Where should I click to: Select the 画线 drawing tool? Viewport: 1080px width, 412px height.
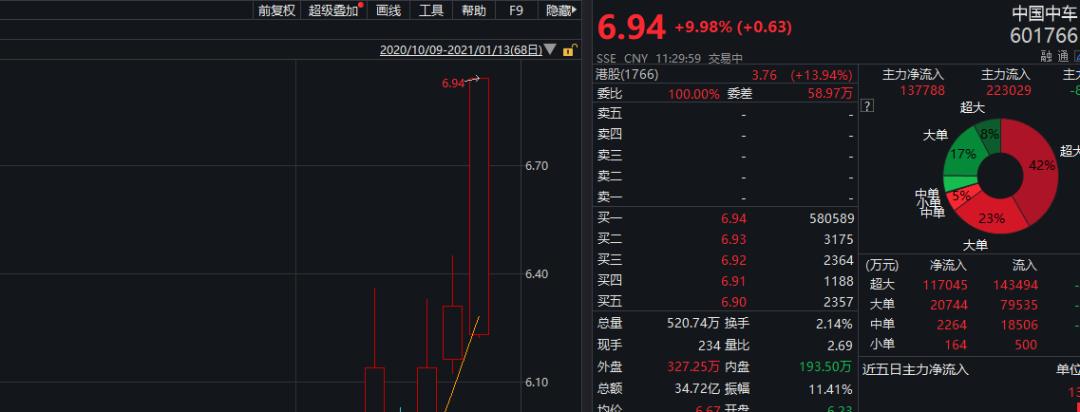pos(388,10)
